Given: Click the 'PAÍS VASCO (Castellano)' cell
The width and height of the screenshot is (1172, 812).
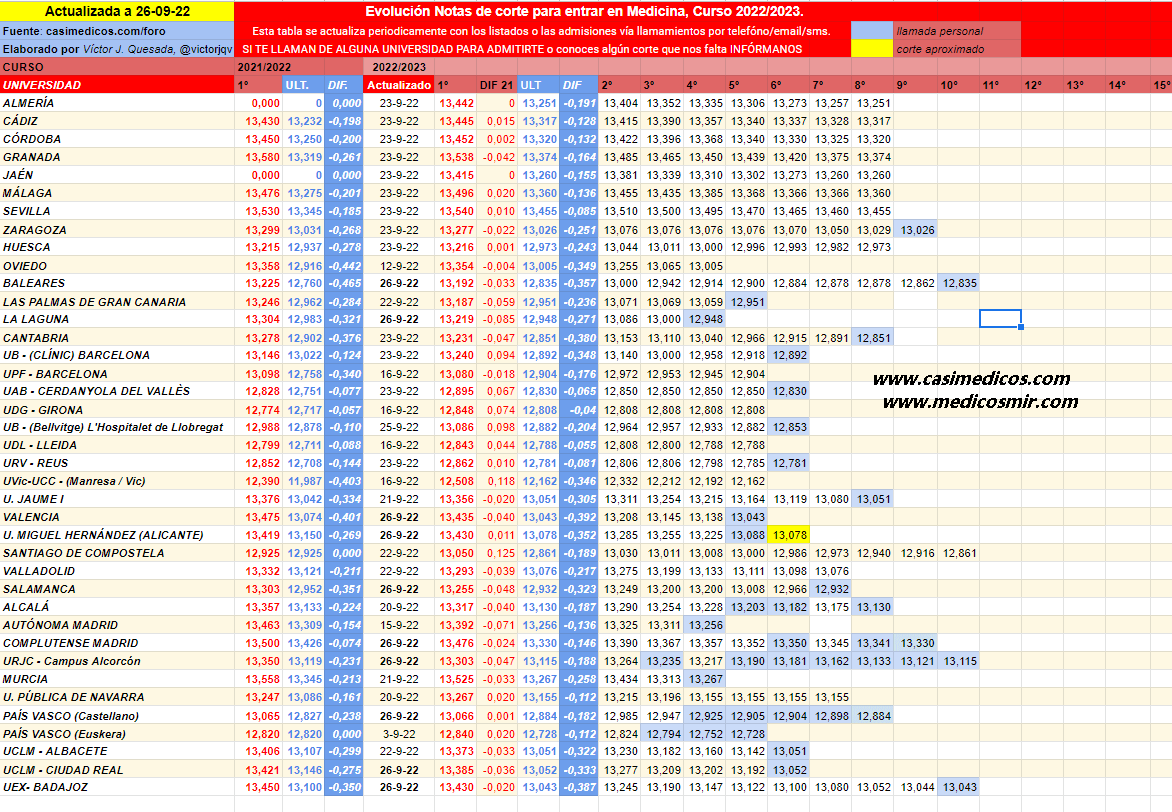Looking at the screenshot, I should pos(117,716).
